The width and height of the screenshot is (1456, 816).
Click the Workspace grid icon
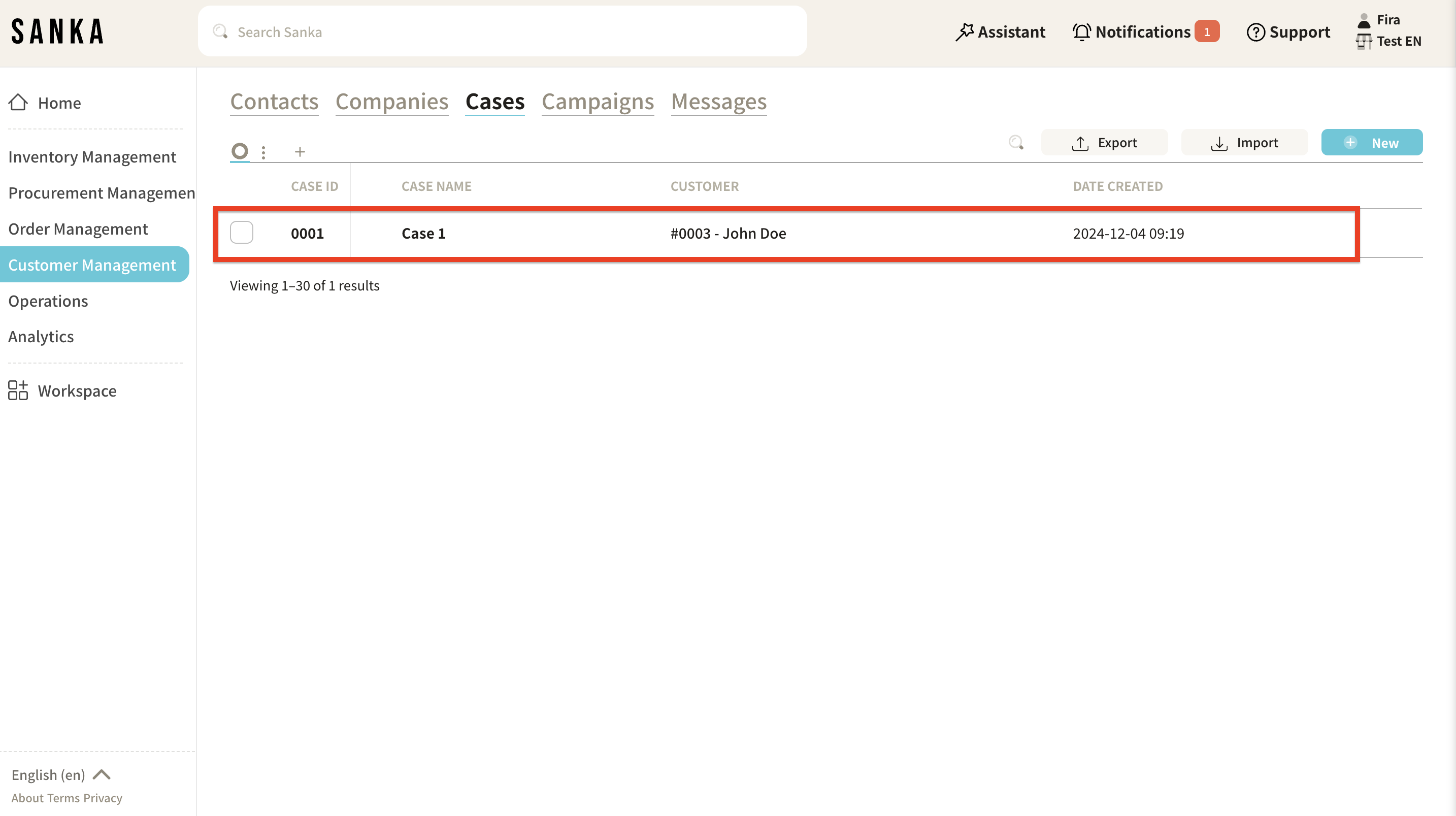(18, 391)
